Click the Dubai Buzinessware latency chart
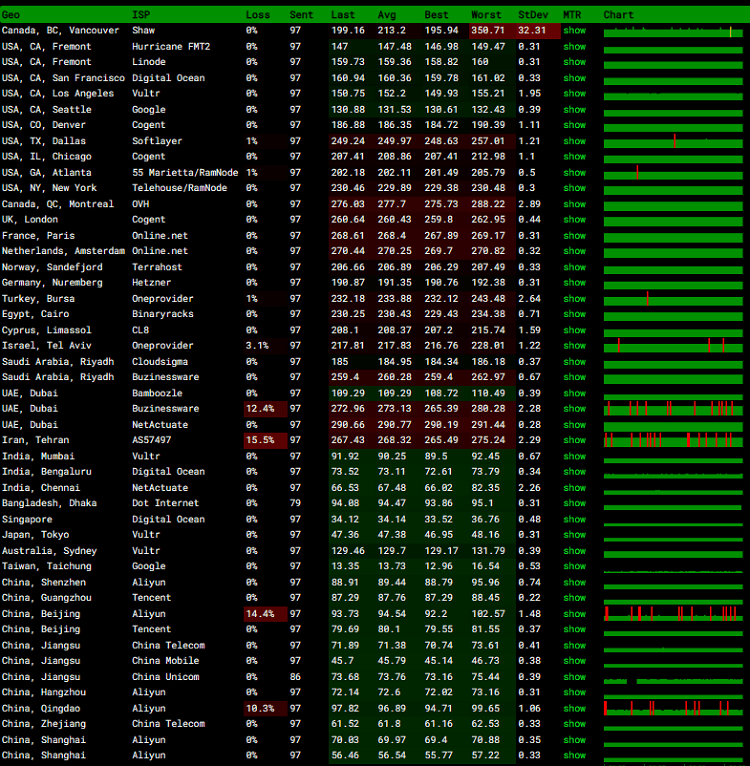Image resolution: width=750 pixels, height=766 pixels. tap(673, 409)
